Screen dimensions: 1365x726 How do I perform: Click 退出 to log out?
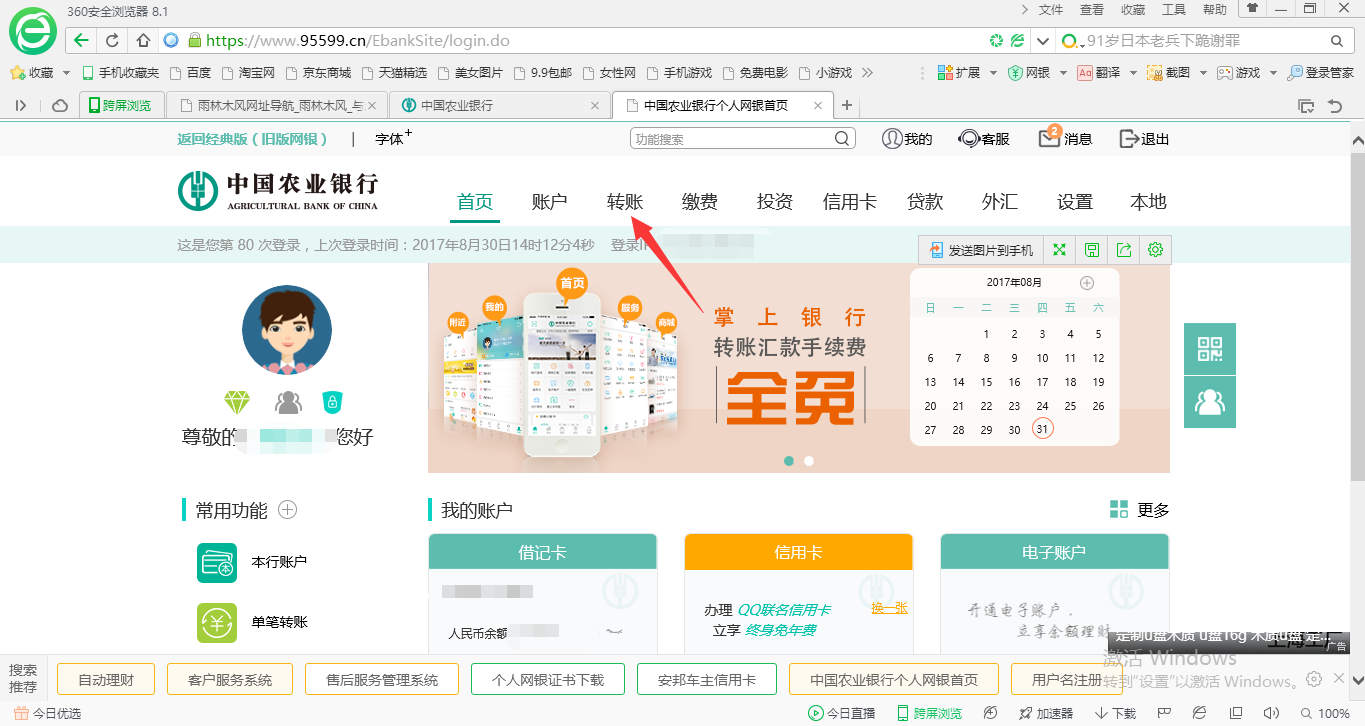pyautogui.click(x=1145, y=139)
